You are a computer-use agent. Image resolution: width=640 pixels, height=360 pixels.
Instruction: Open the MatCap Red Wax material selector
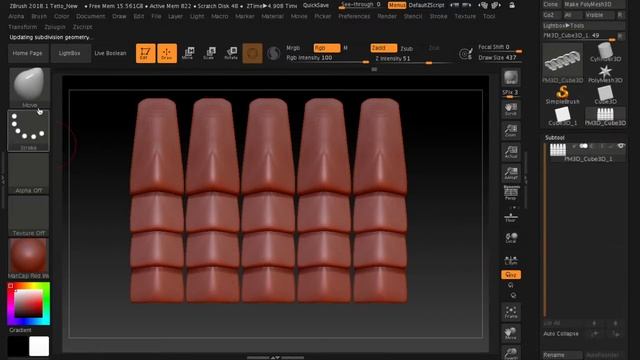(x=29, y=259)
